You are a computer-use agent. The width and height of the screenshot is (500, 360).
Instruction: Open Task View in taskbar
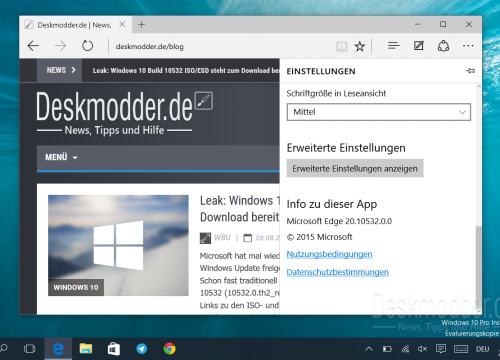(29, 349)
